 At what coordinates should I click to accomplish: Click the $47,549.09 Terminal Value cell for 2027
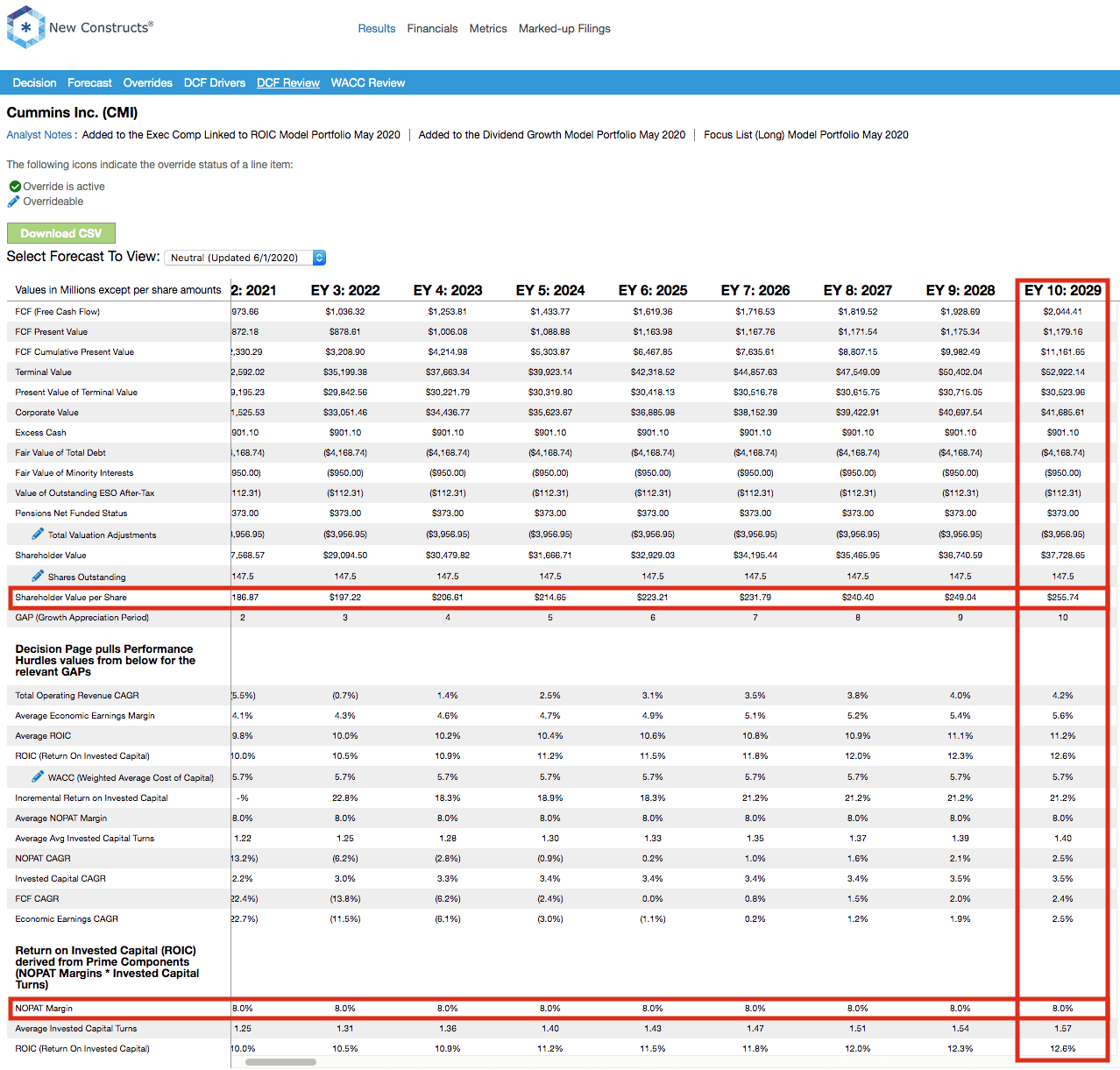point(858,372)
